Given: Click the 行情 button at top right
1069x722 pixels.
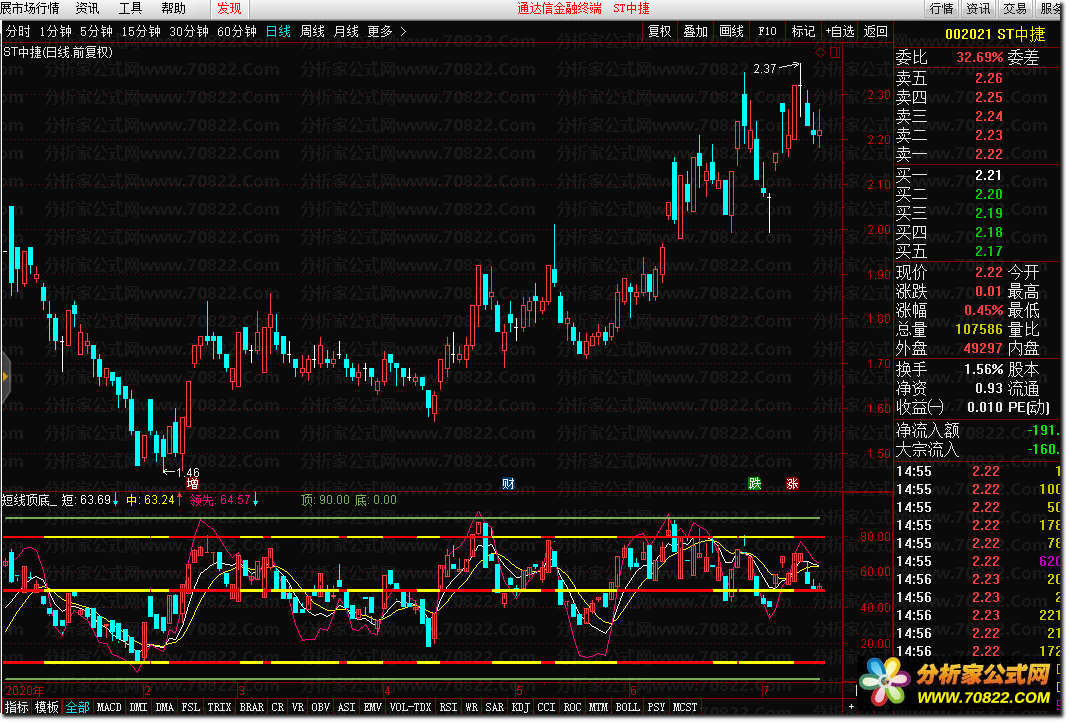Looking at the screenshot, I should coord(942,8).
